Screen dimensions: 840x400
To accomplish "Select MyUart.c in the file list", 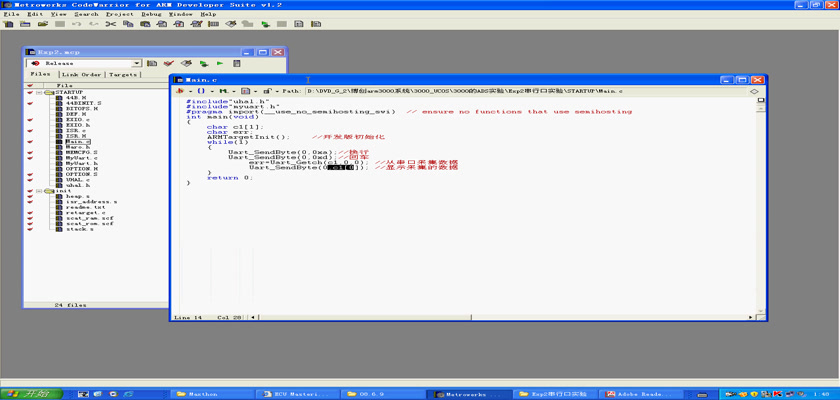I will (x=82, y=158).
